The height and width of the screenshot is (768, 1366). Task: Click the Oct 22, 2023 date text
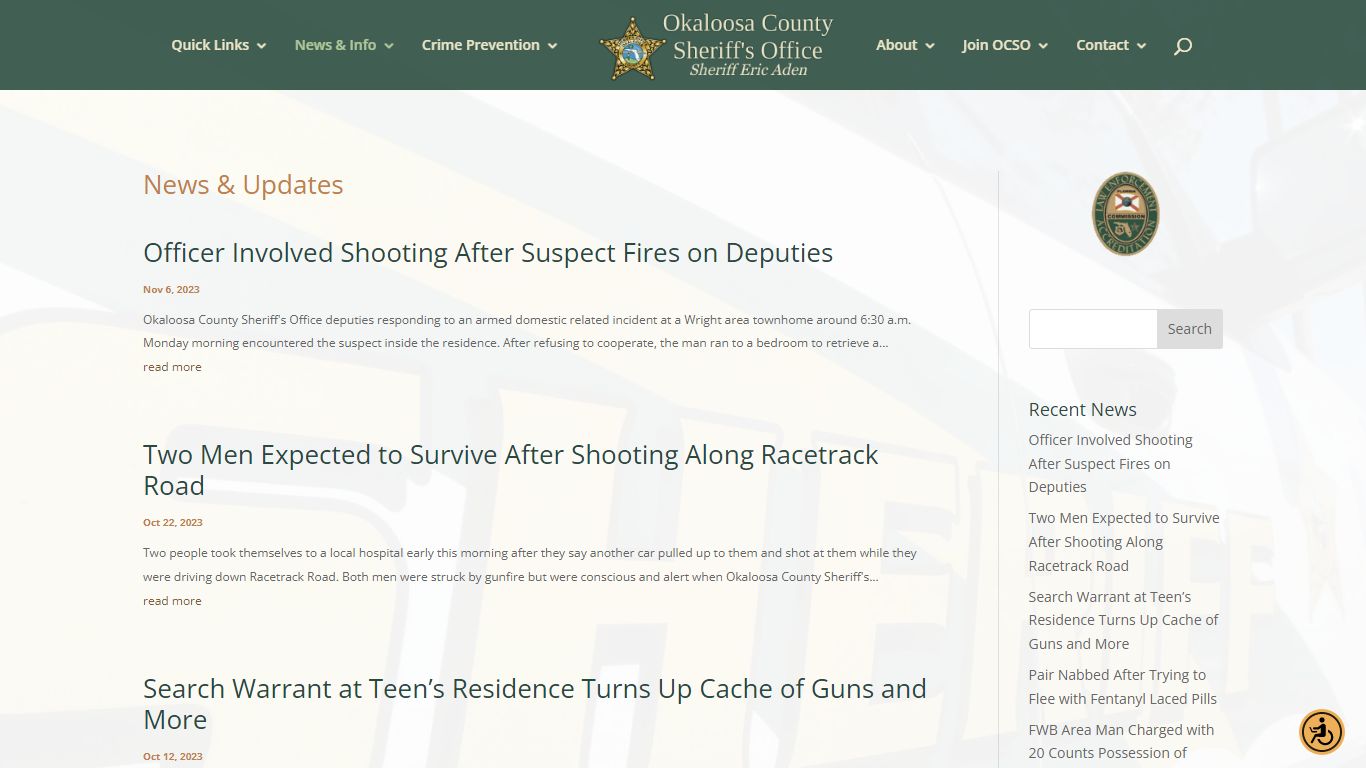[x=173, y=522]
